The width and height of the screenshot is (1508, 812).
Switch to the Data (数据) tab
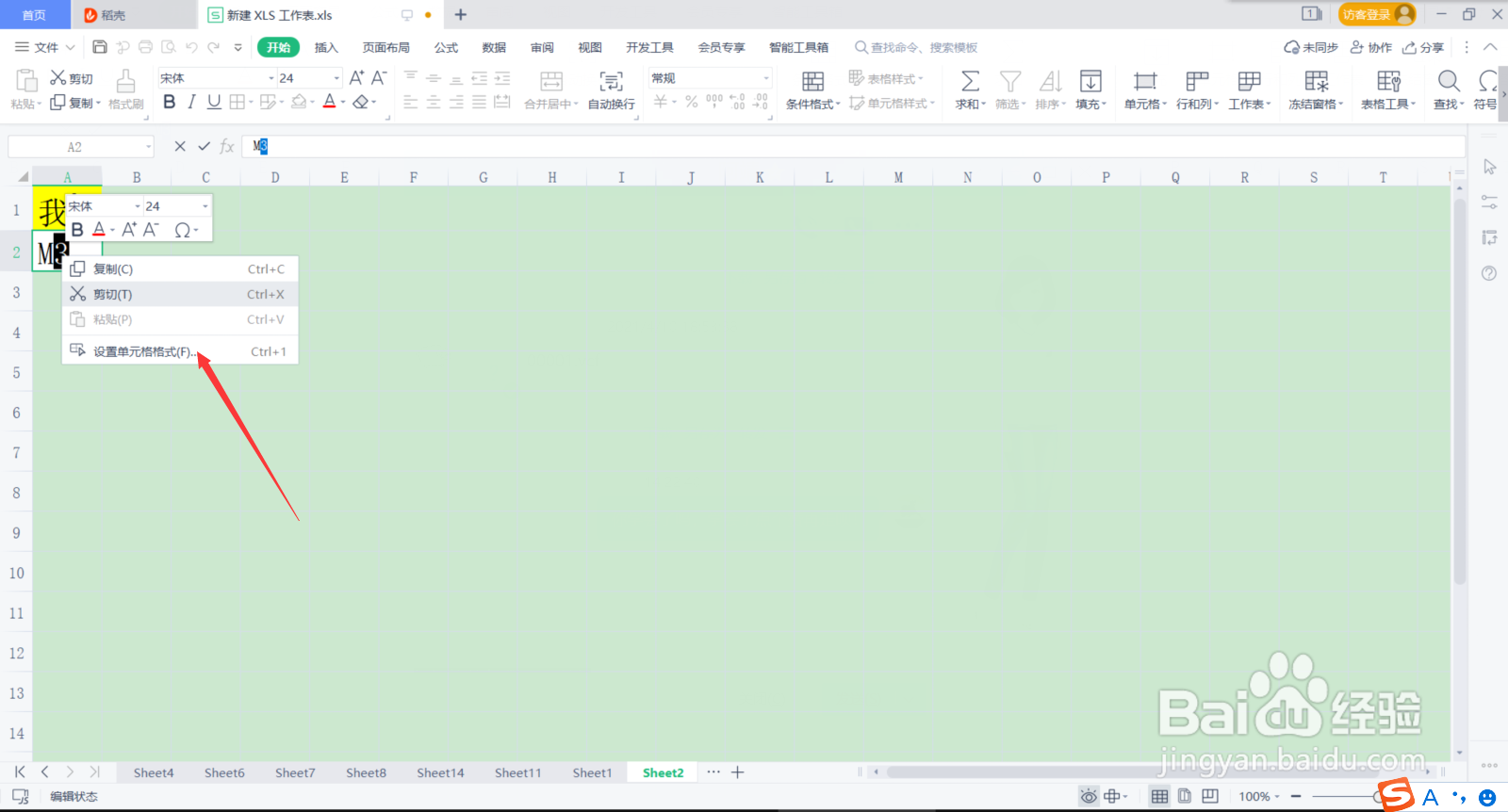pyautogui.click(x=494, y=47)
